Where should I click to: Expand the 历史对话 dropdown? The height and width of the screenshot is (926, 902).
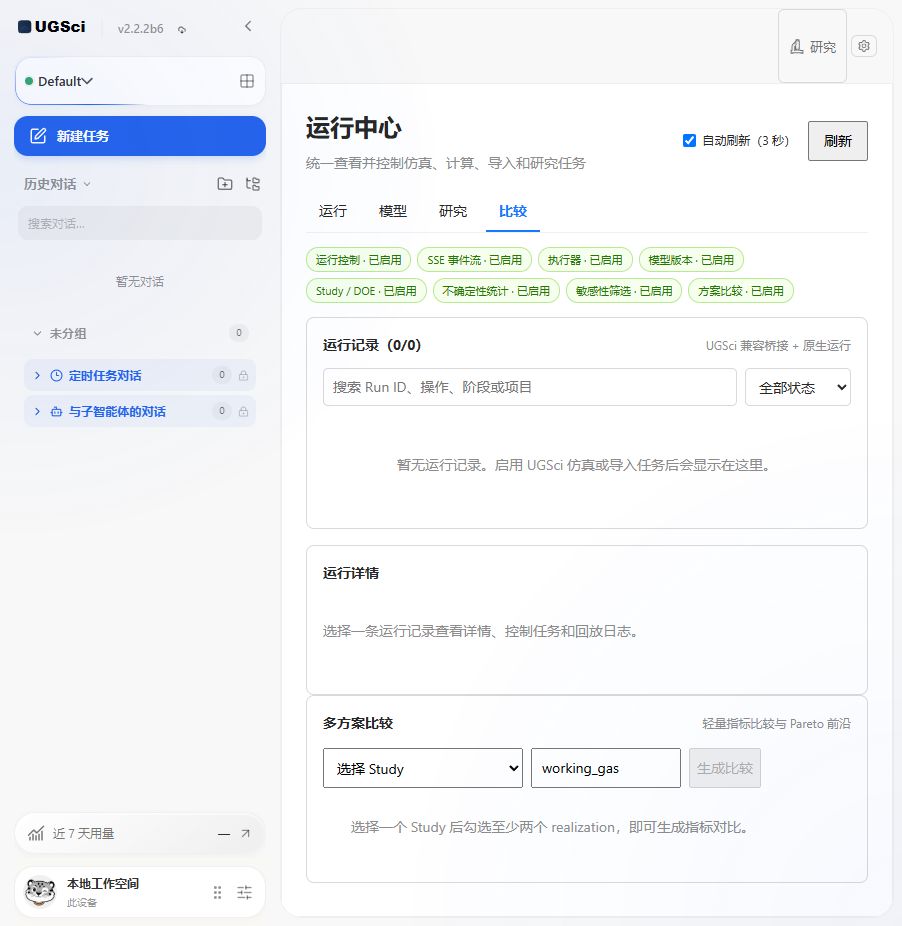pos(57,184)
